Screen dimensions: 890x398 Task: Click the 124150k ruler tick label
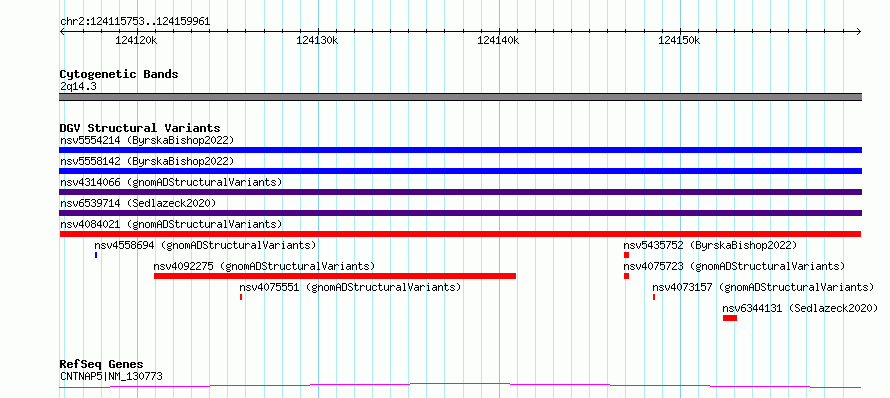[679, 40]
